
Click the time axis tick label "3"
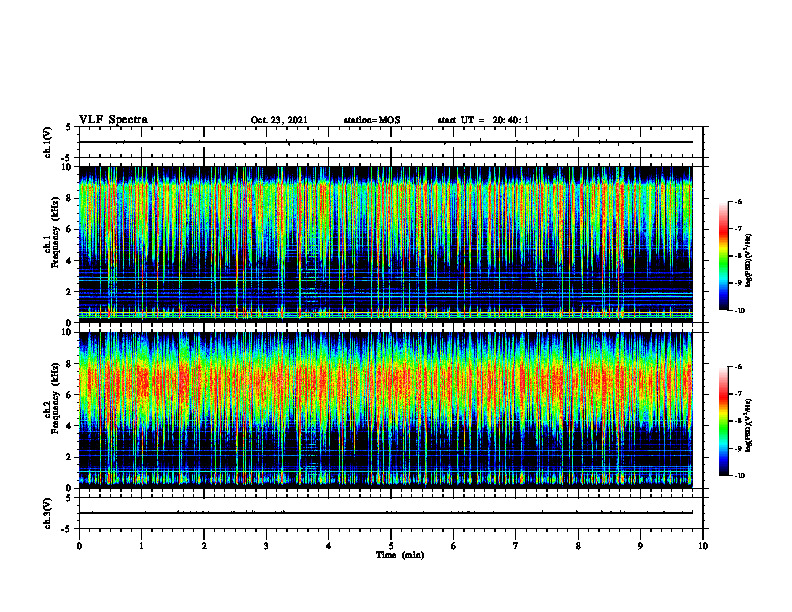pyautogui.click(x=266, y=546)
